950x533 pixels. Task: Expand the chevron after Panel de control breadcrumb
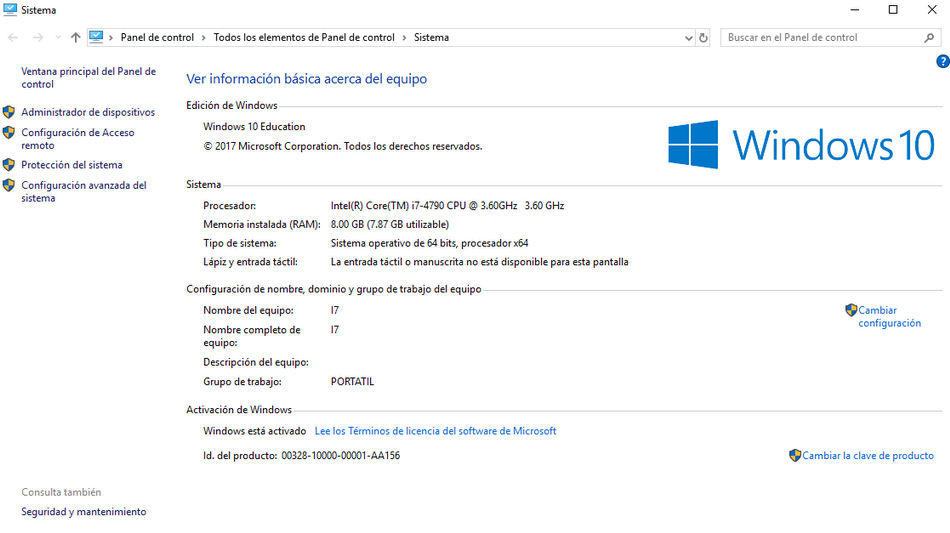click(204, 38)
